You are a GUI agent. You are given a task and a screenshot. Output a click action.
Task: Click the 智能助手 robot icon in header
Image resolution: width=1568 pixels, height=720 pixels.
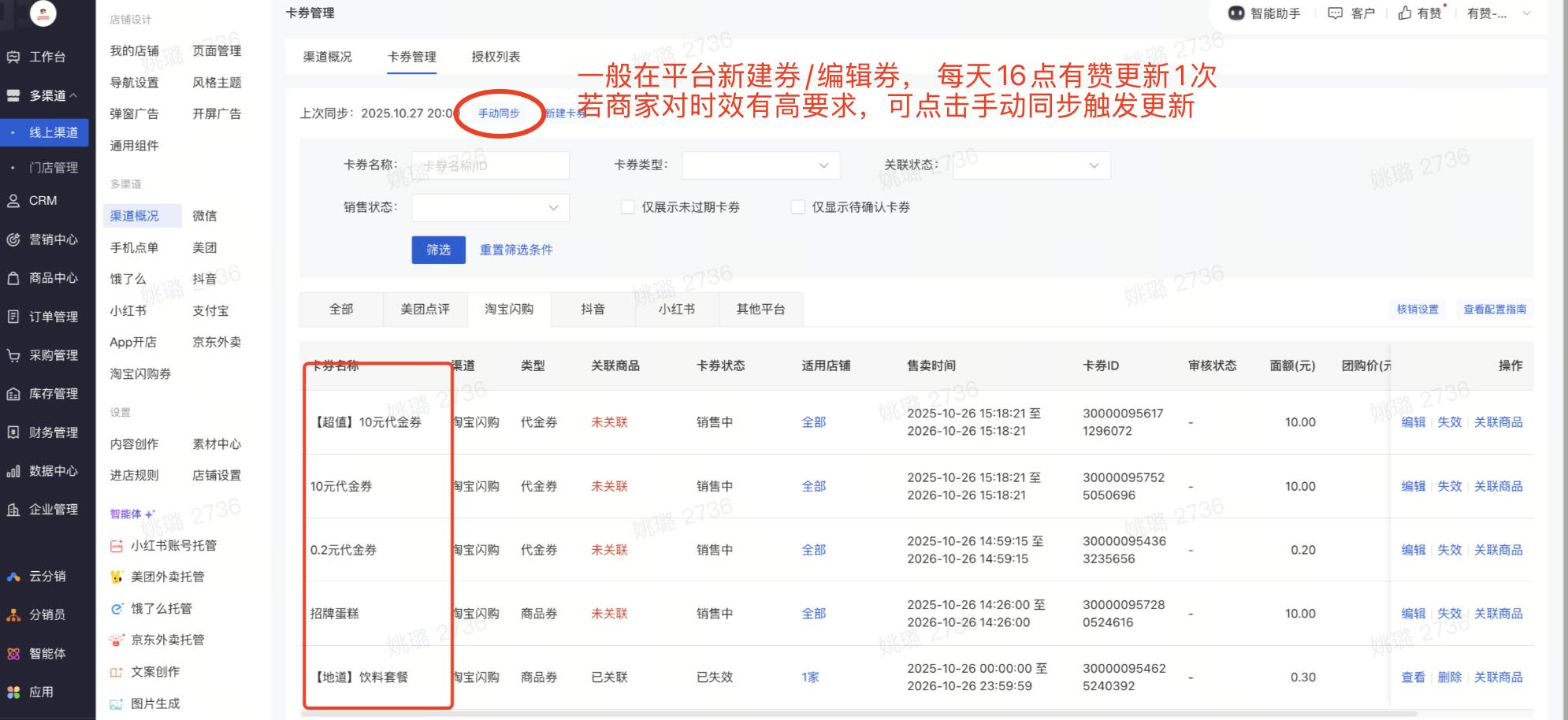(x=1236, y=13)
